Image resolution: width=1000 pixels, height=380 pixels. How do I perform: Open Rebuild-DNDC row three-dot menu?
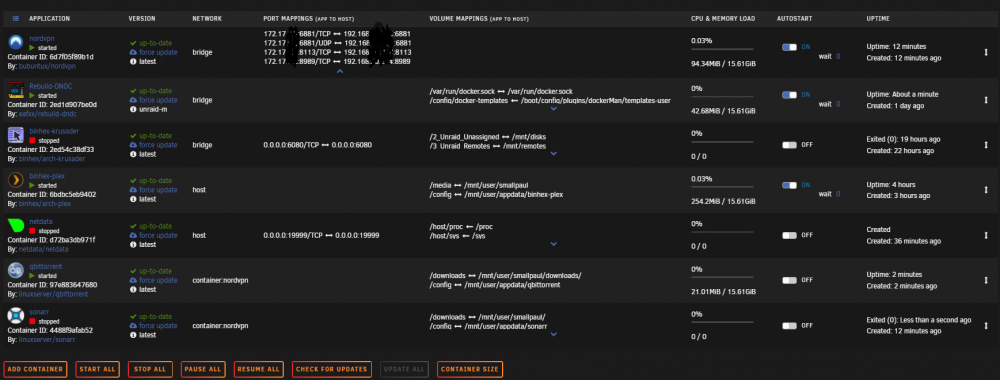(x=986, y=100)
